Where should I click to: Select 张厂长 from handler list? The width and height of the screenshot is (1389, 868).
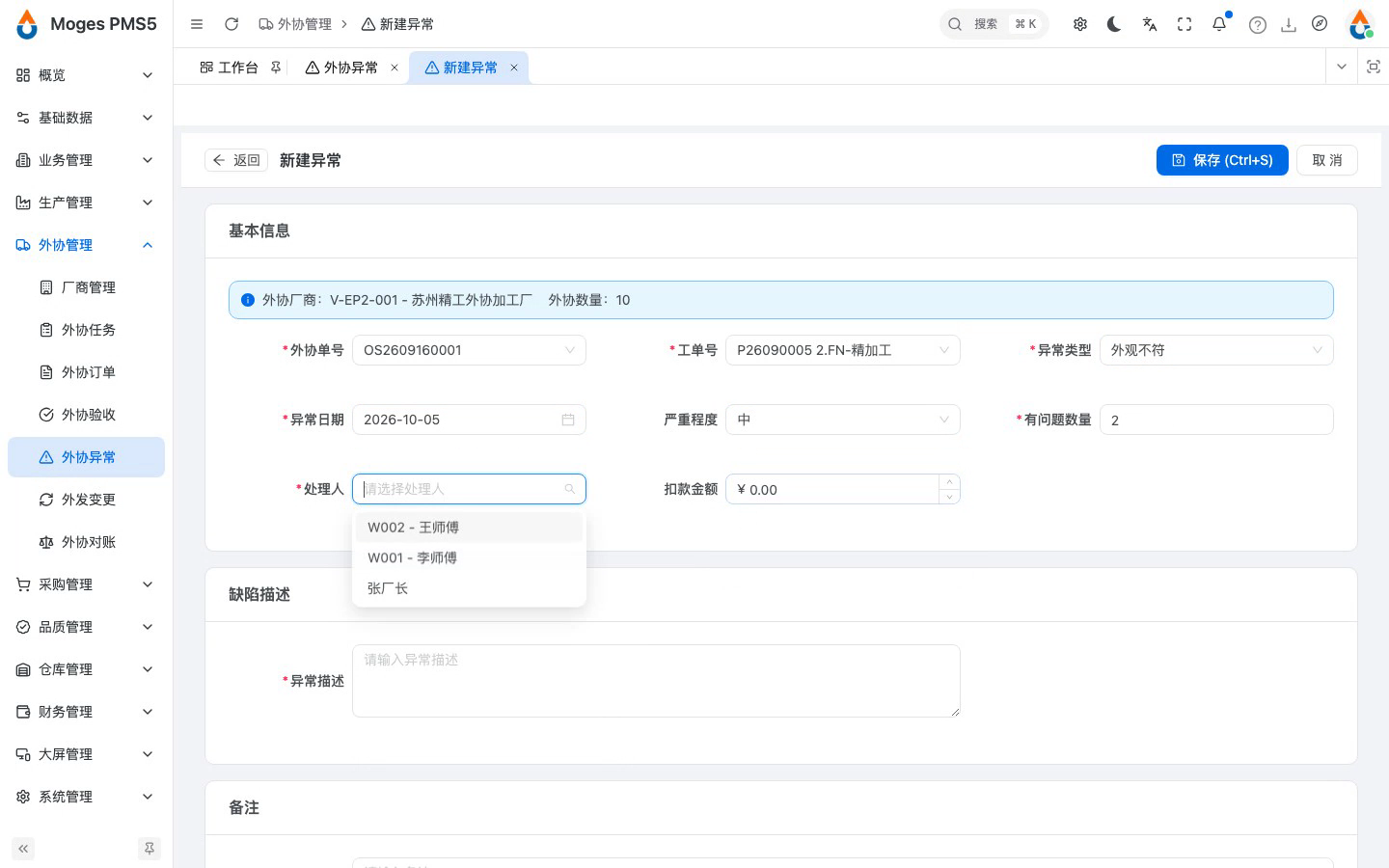tap(469, 588)
